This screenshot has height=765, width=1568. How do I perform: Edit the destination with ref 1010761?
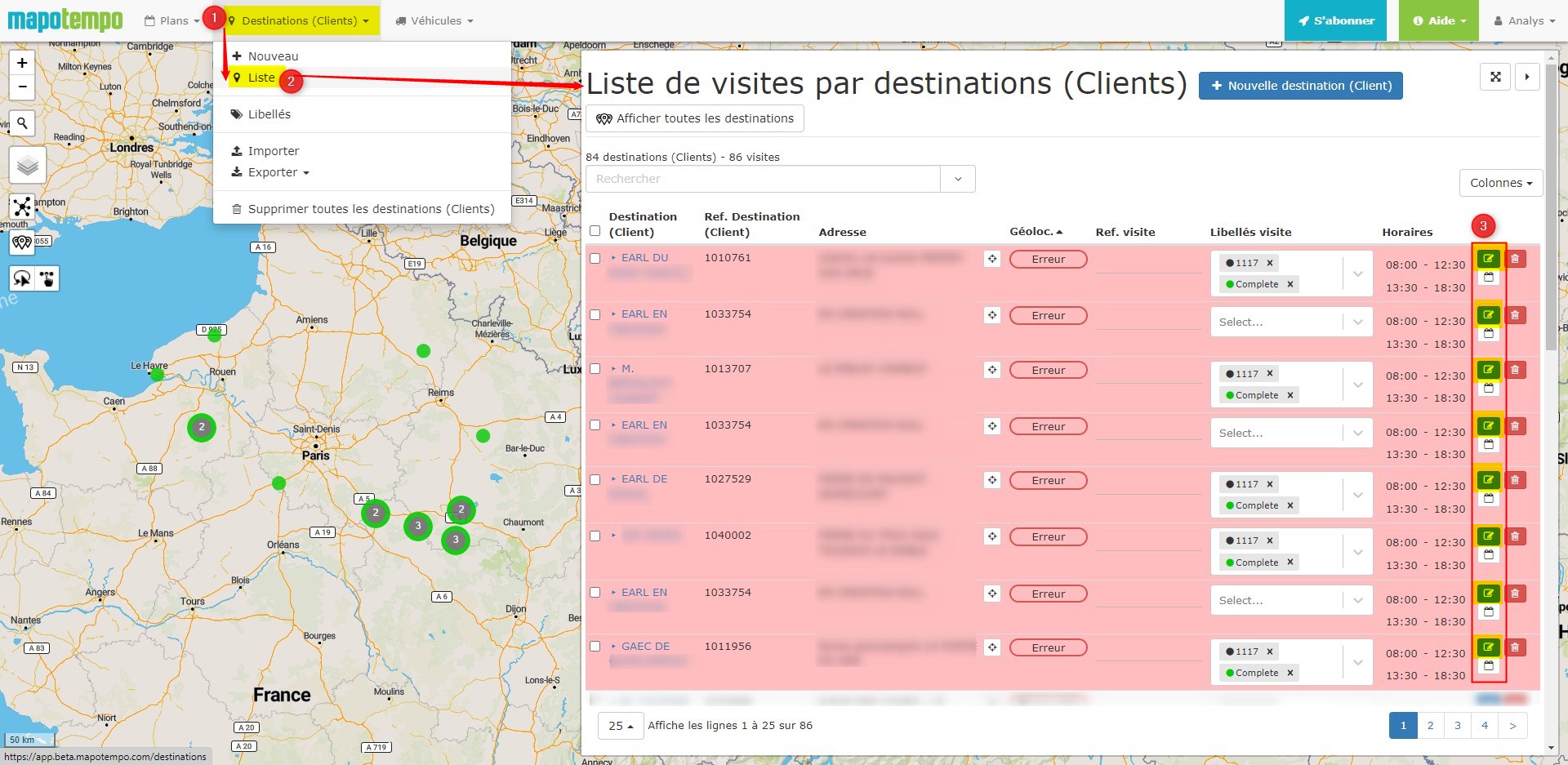pos(1488,259)
